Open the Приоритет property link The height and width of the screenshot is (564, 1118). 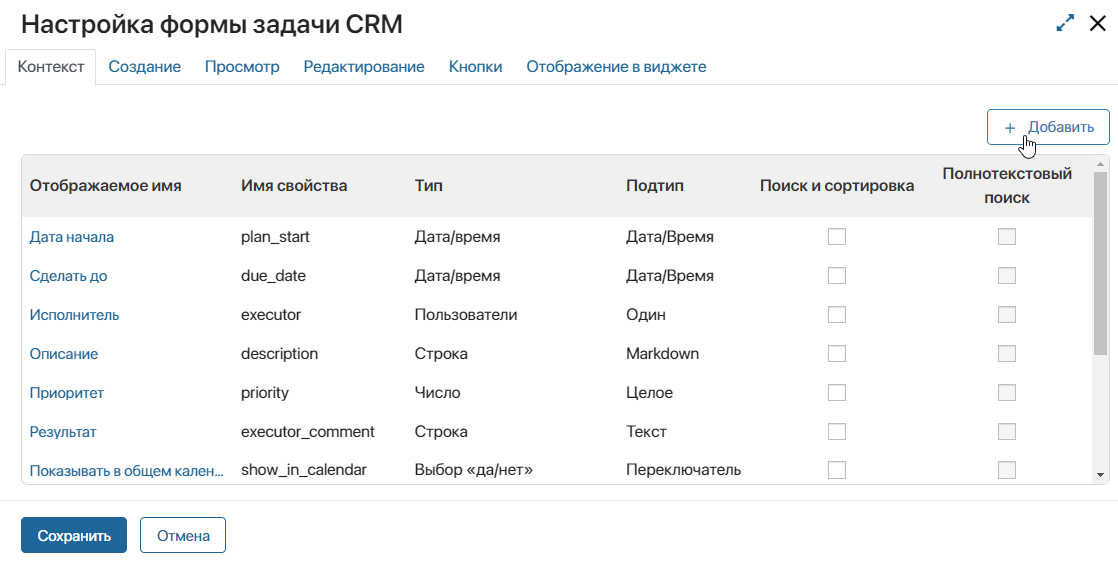tap(66, 393)
